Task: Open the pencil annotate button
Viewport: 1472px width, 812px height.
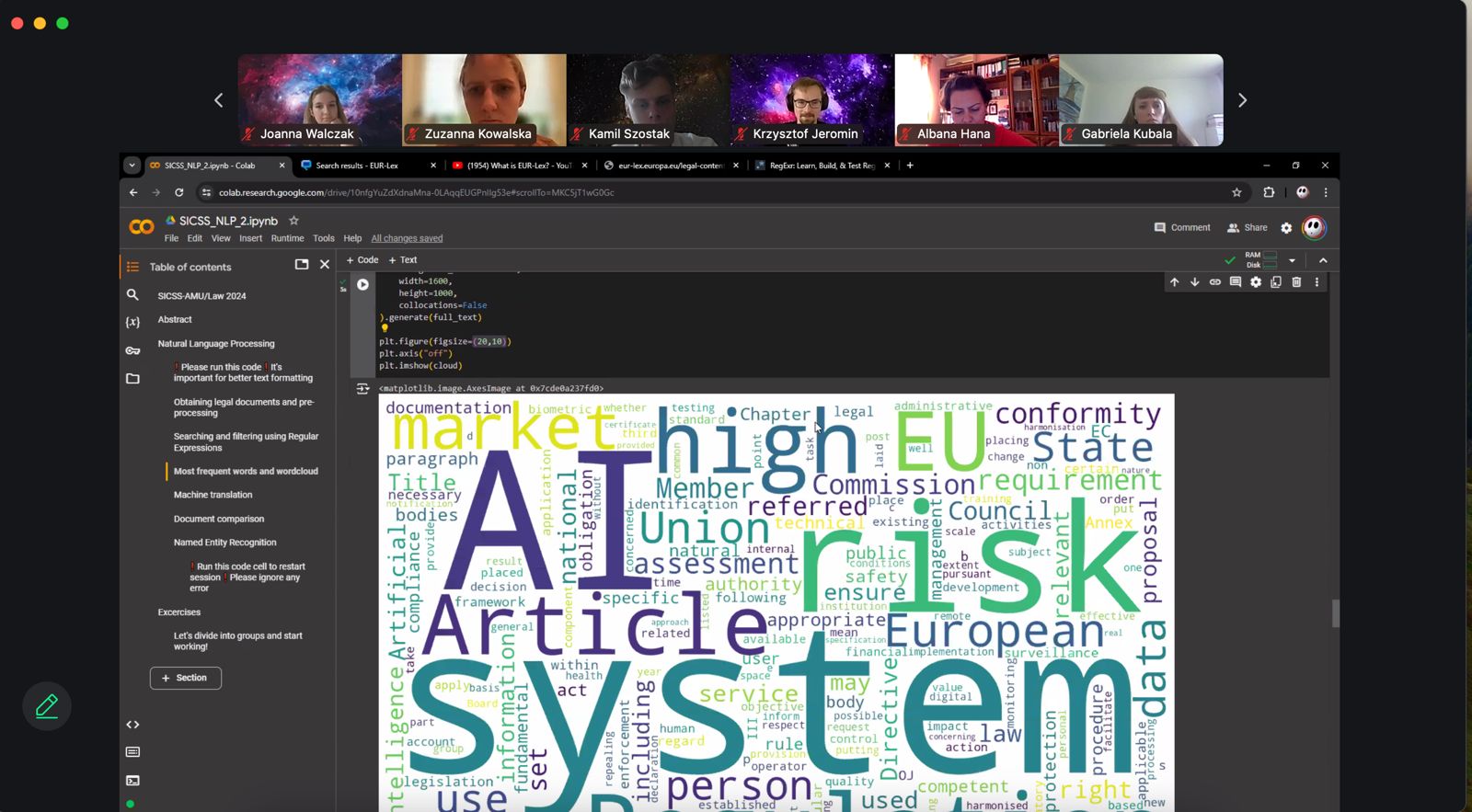Action: [x=47, y=706]
